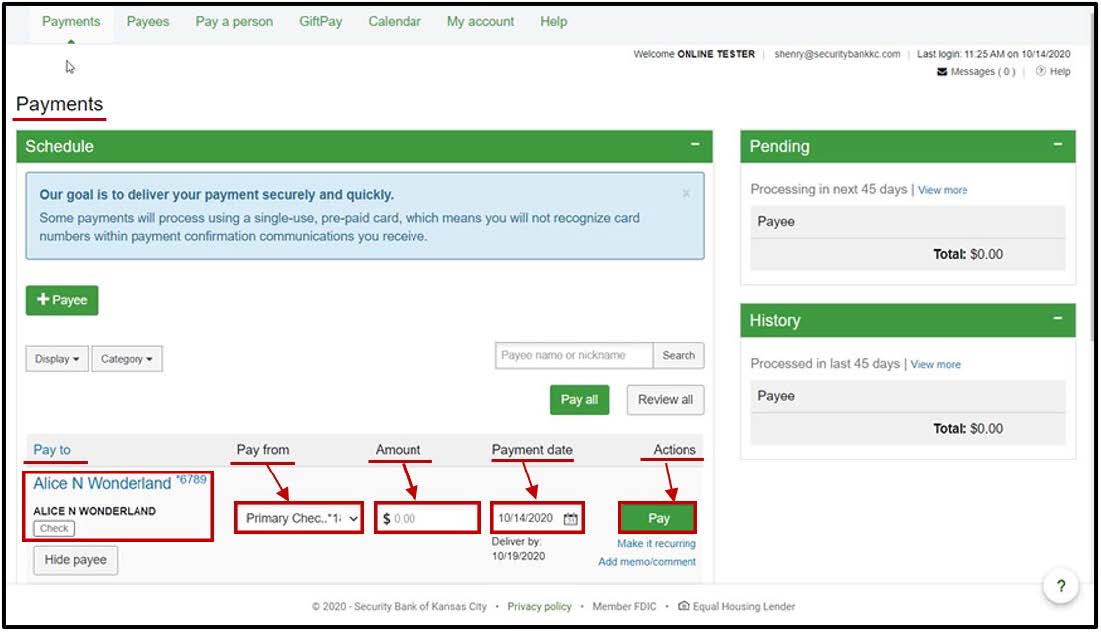Open the Messages envelope icon
Screen dimensions: 1101x632
tap(942, 72)
